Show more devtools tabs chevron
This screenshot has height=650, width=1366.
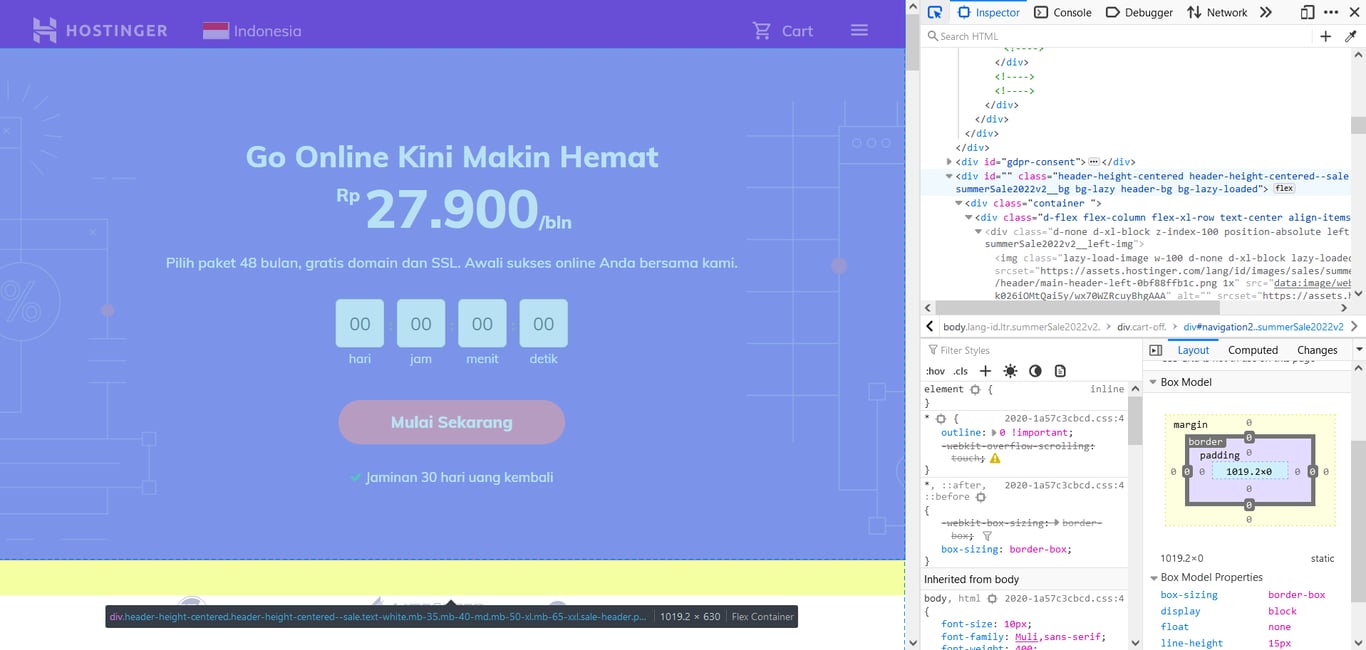pos(1265,12)
